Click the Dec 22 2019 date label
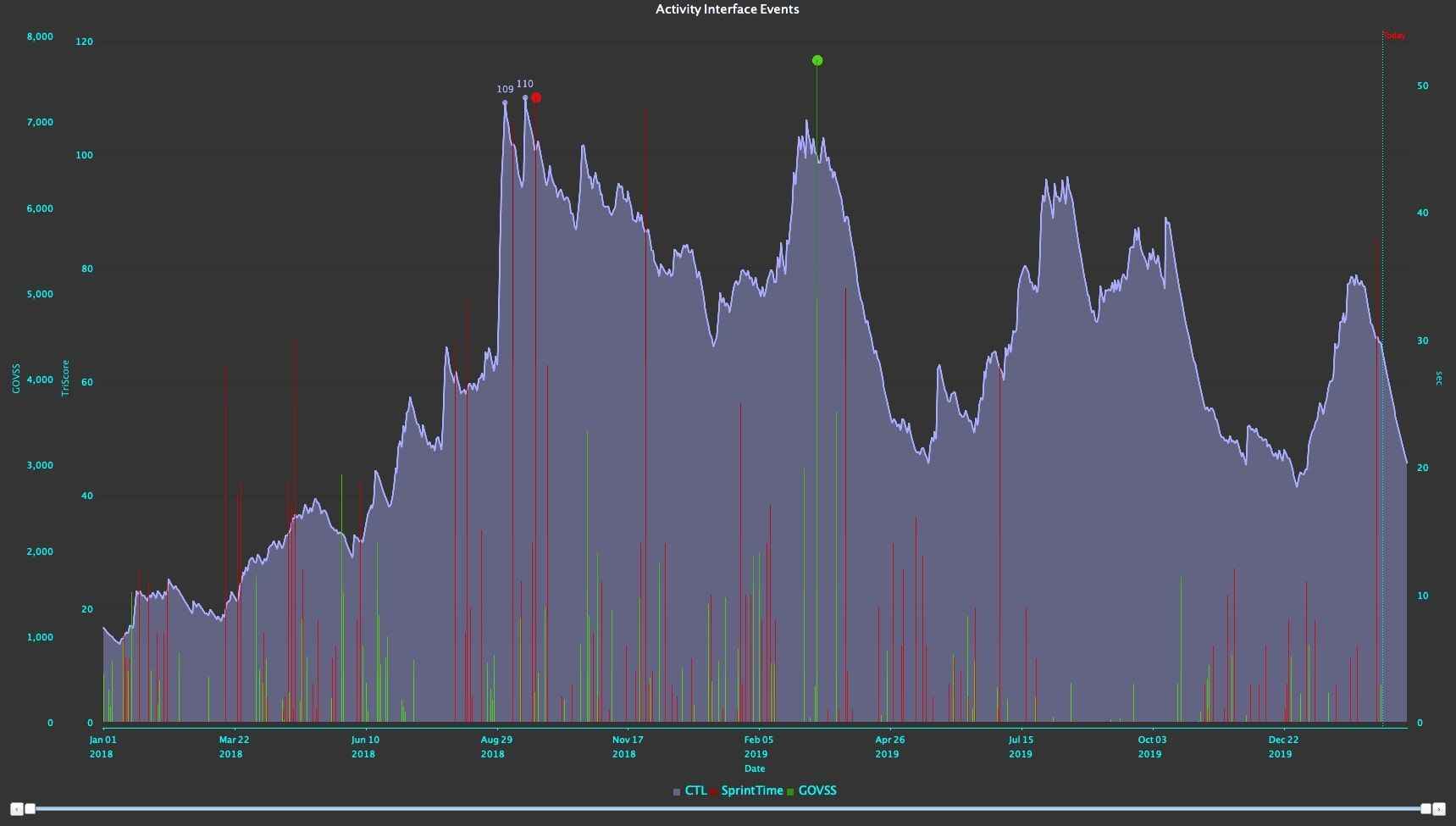 1282,746
